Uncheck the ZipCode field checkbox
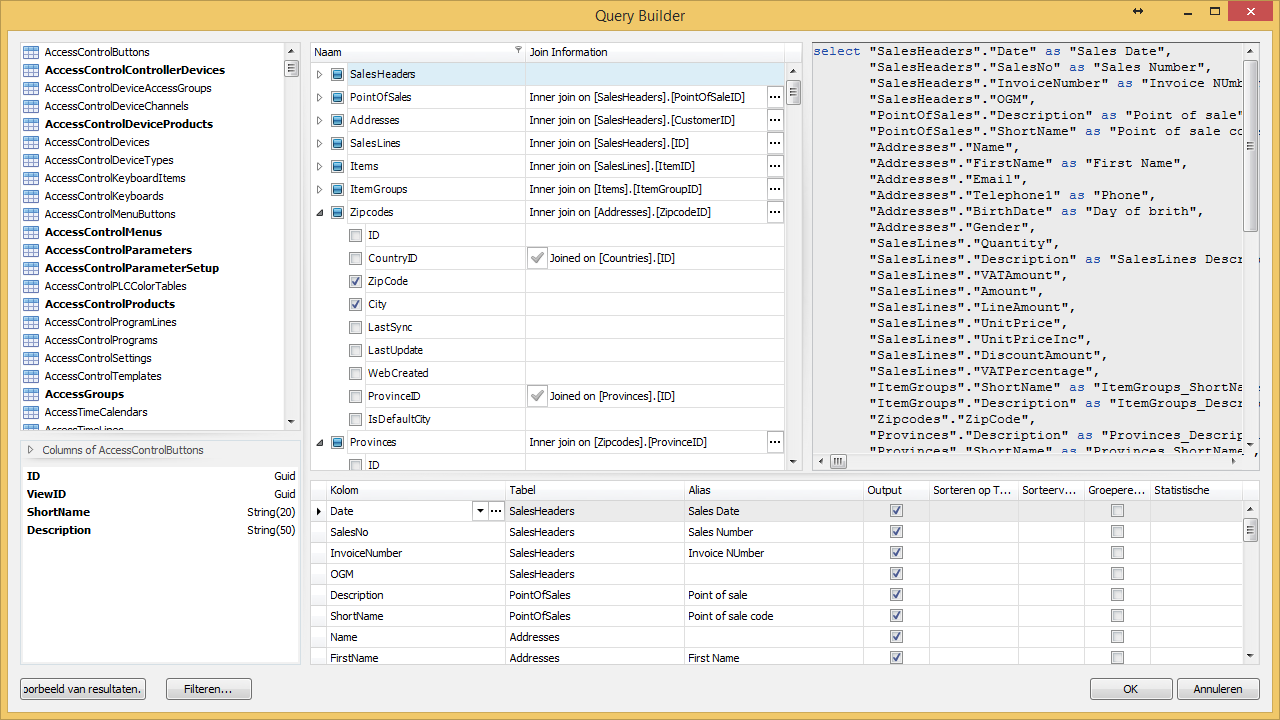Screen dimensions: 1280x720 (356, 281)
